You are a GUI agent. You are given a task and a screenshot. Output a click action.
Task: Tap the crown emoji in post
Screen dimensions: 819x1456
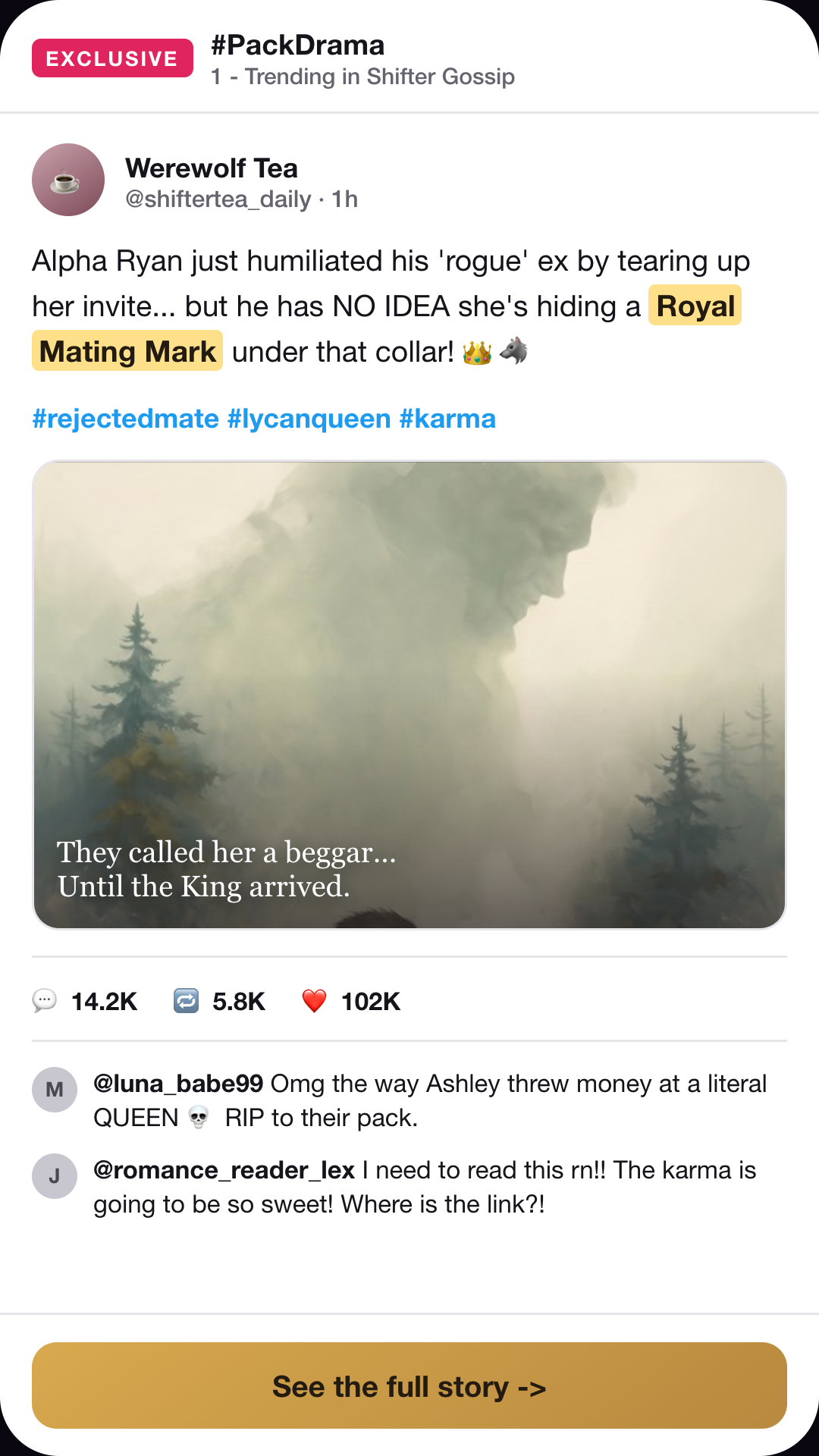477,352
